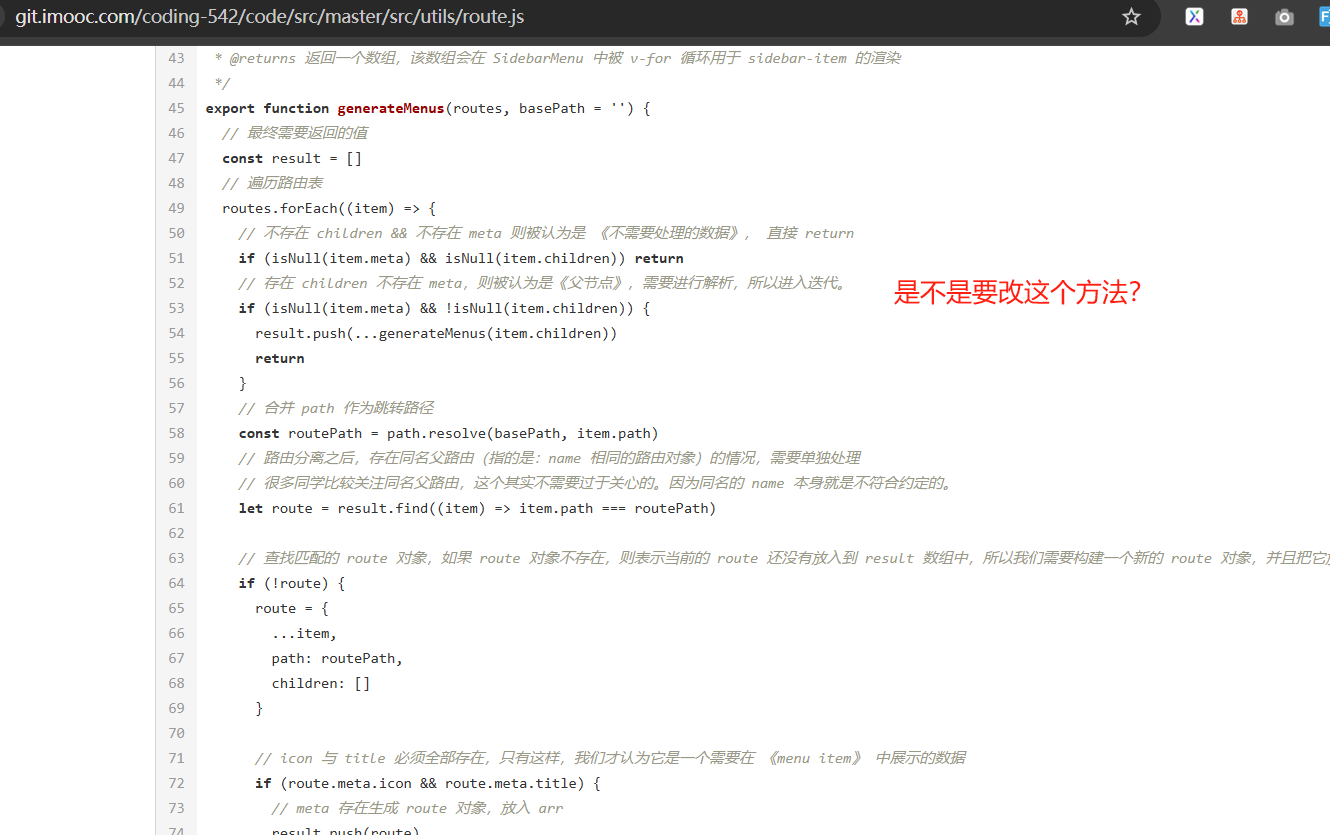The width and height of the screenshot is (1330, 835).
Task: Click '...item,' spread line
Action: pyautogui.click(x=304, y=633)
